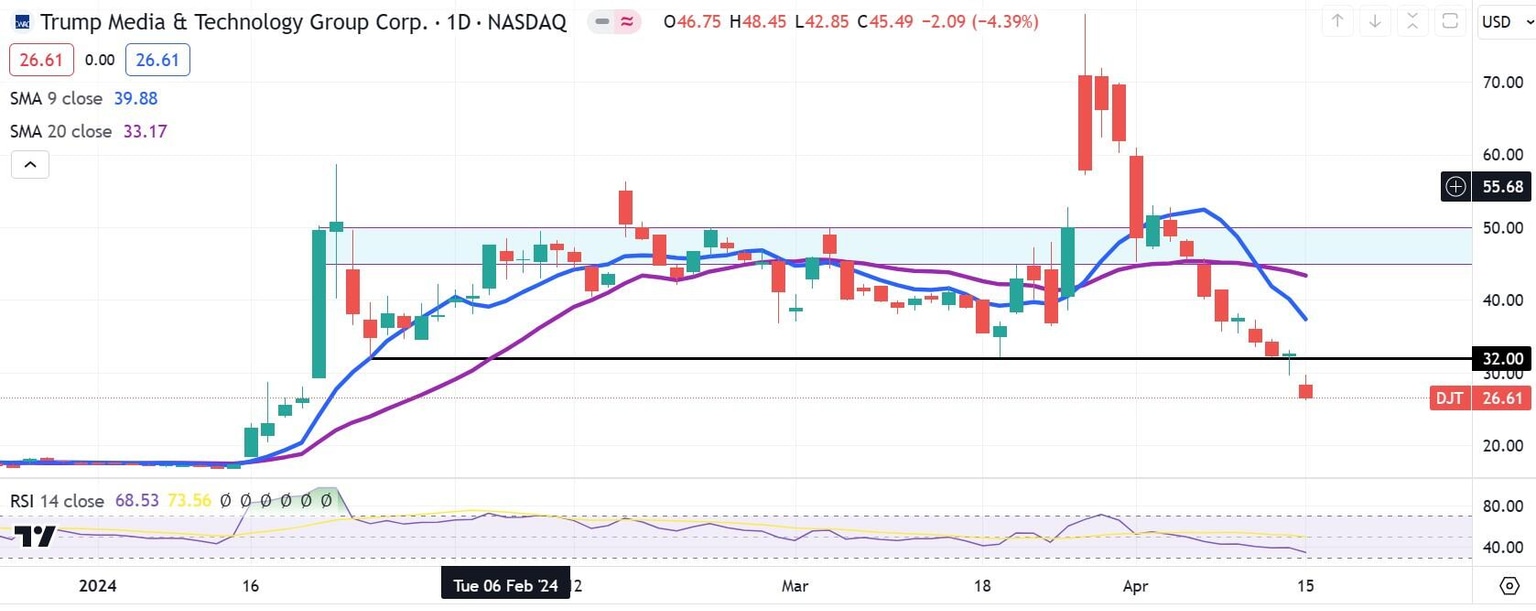Select the SMA 20 close indicator label

tap(61, 131)
